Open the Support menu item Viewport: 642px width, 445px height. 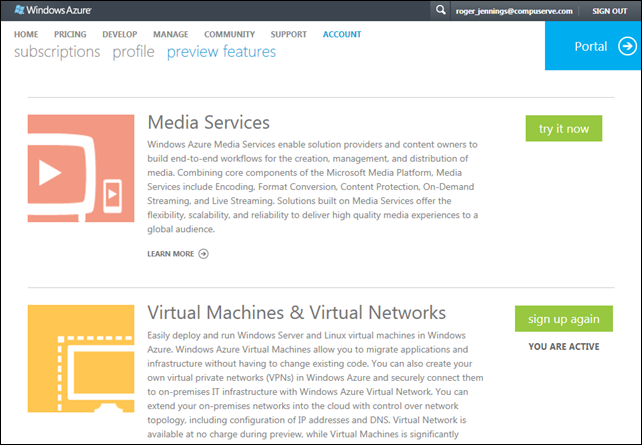(289, 35)
